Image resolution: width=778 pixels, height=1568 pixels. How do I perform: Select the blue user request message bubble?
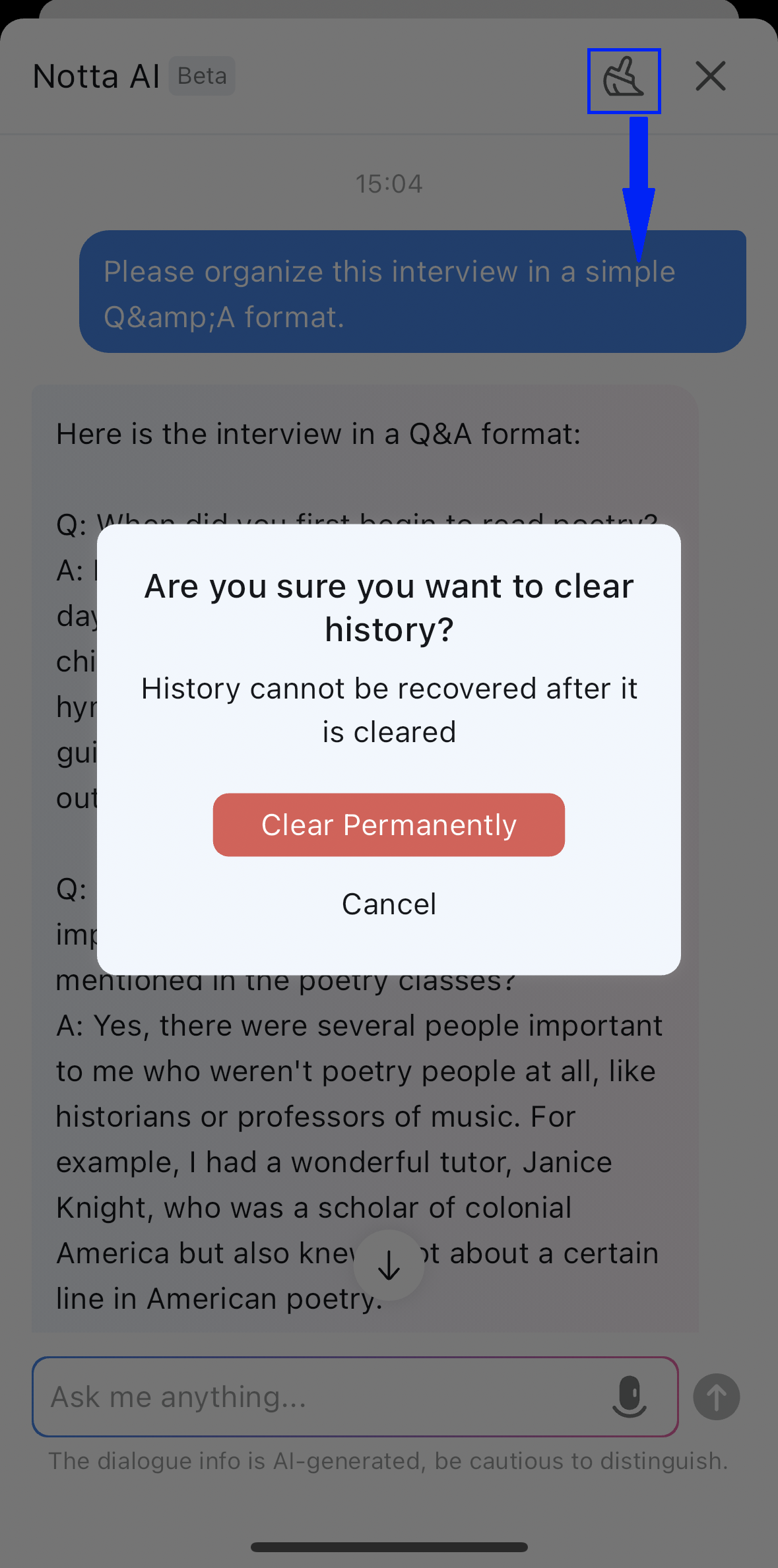(x=412, y=292)
